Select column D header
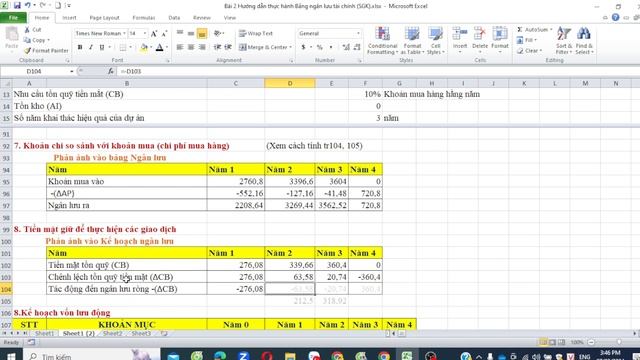Viewport: 640px width, 360px height. click(x=290, y=83)
